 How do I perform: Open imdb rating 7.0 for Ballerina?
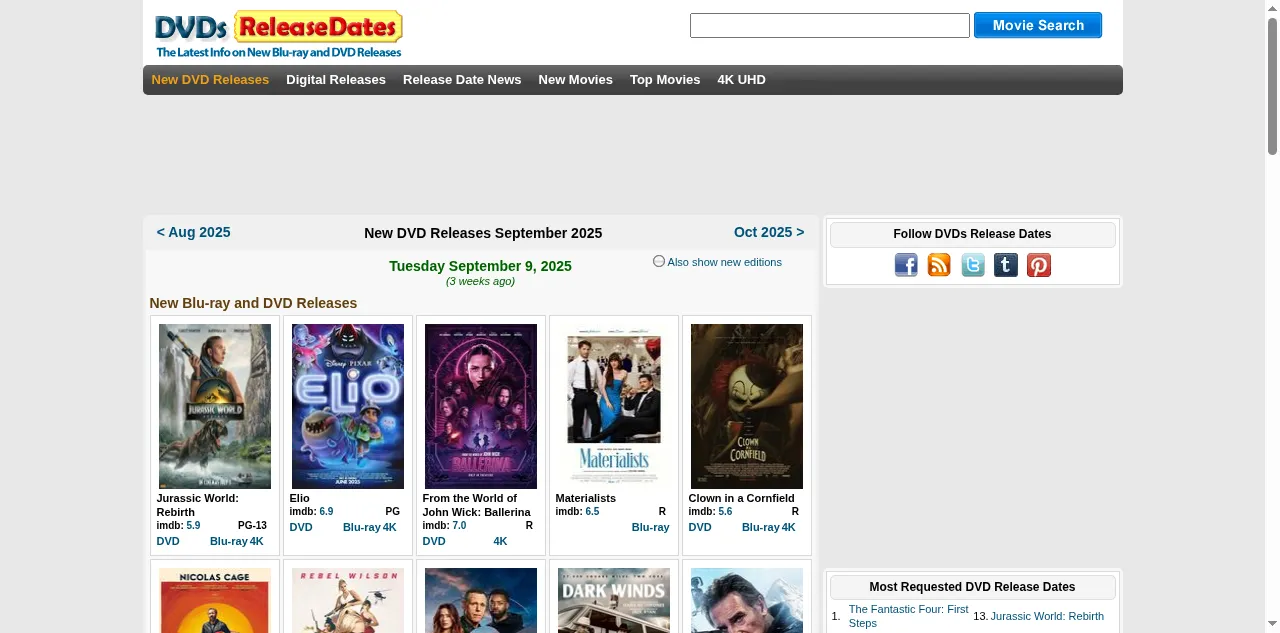coord(459,525)
